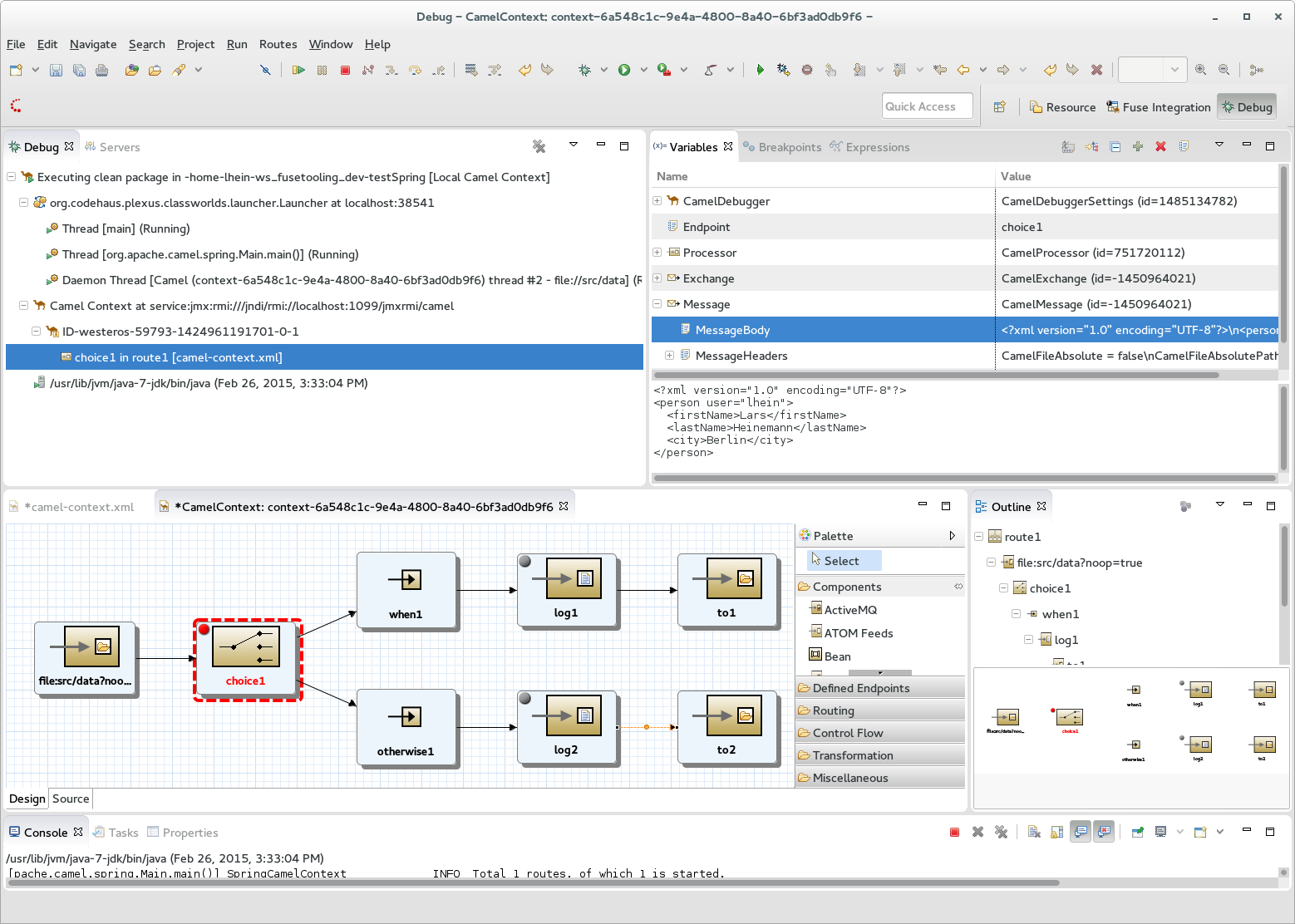Switch to the Source editor view
The width and height of the screenshot is (1295, 924).
pos(71,799)
